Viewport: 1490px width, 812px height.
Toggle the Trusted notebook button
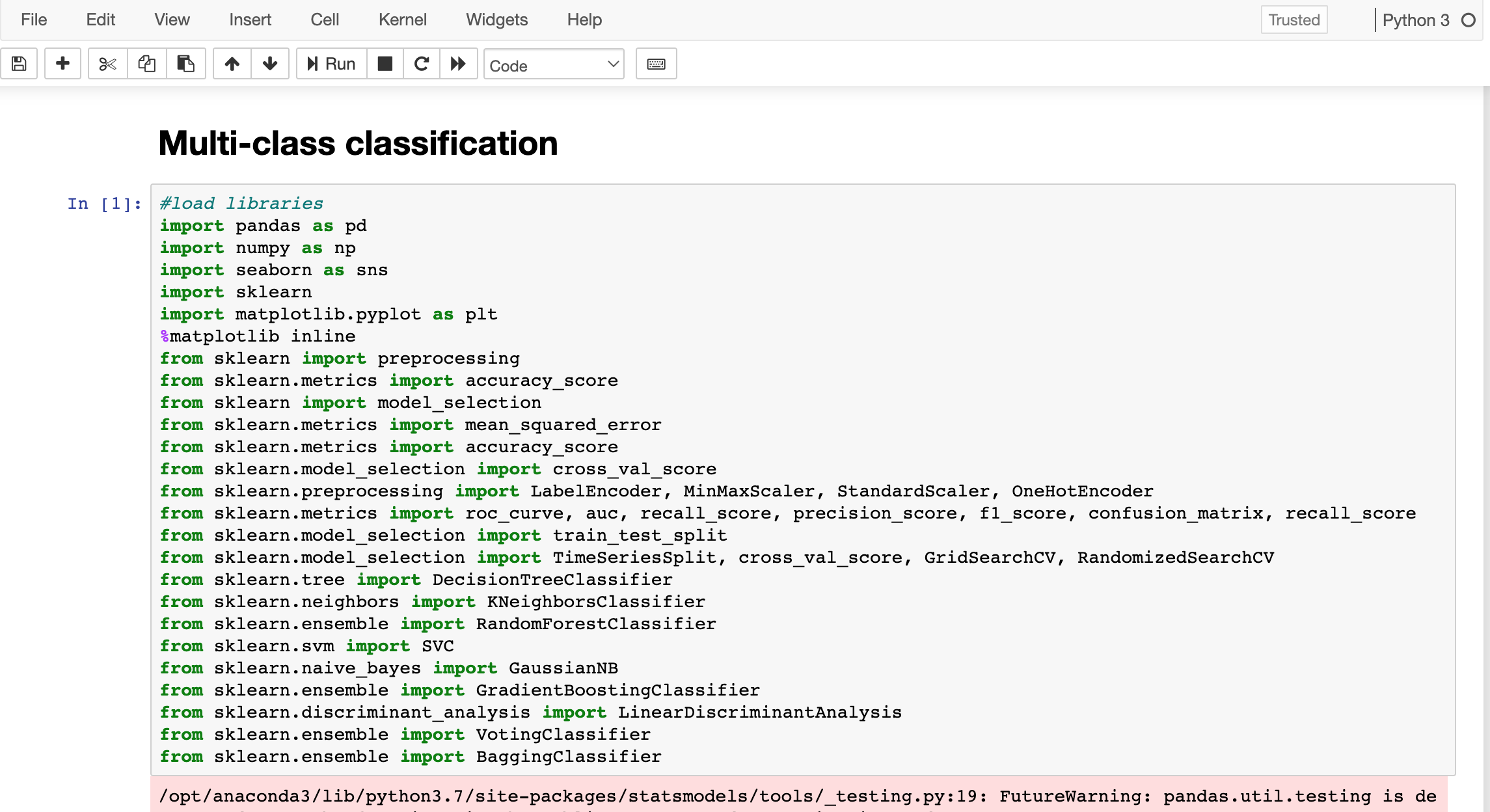[1294, 20]
